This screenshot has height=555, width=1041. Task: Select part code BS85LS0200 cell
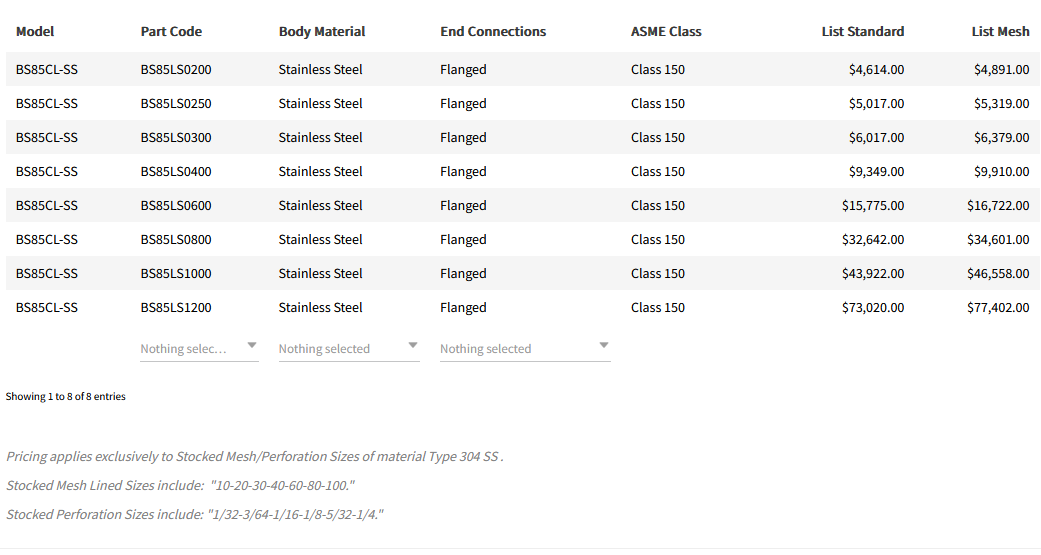pyautogui.click(x=176, y=69)
